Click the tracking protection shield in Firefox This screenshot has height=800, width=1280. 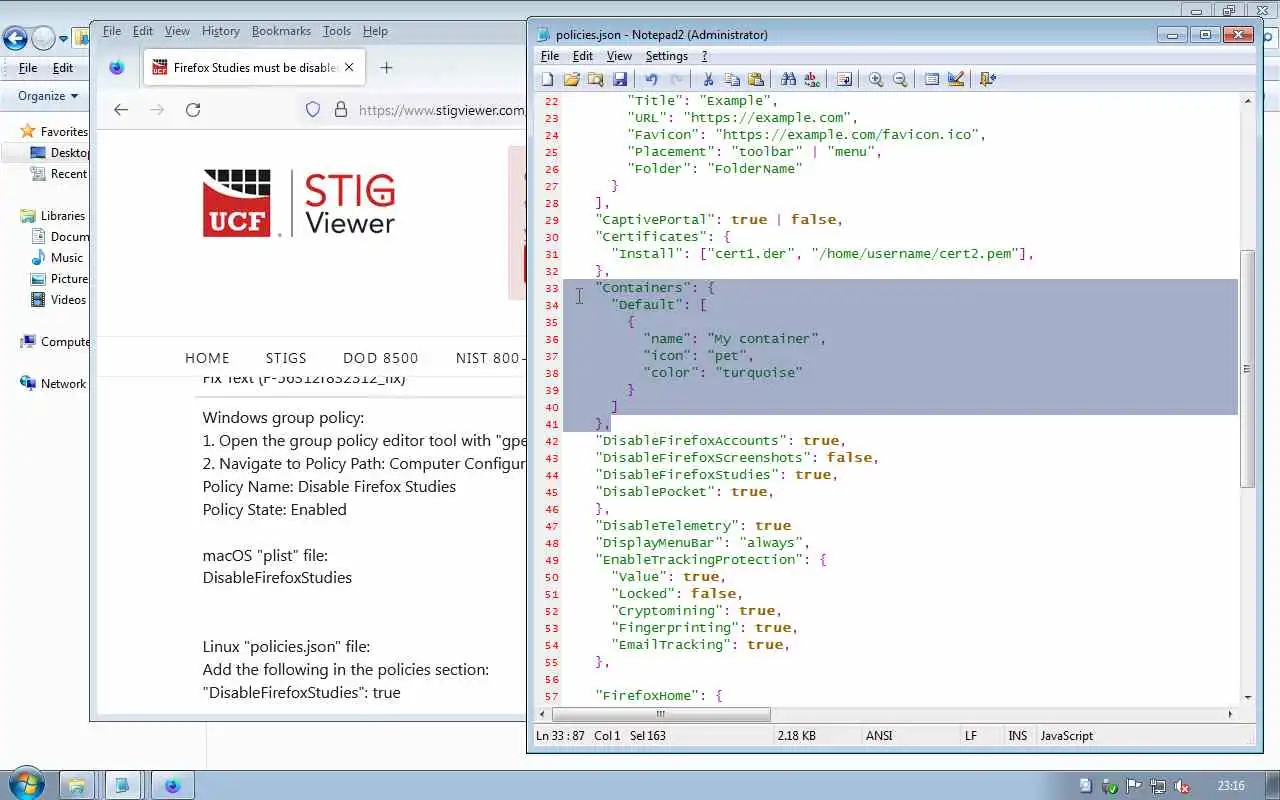(x=313, y=110)
